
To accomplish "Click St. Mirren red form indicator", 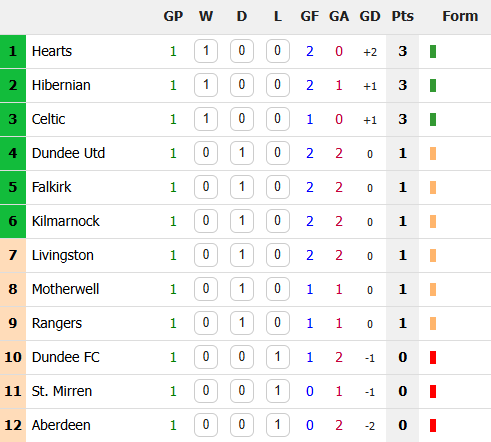I will tap(433, 391).
